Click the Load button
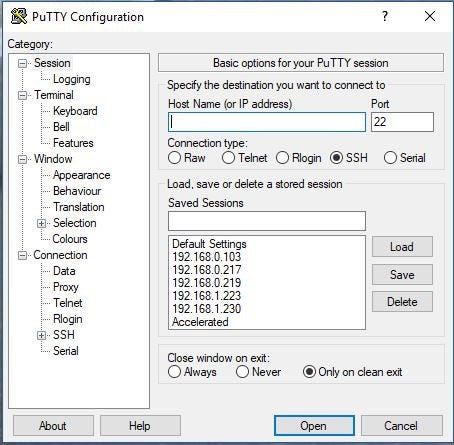The width and height of the screenshot is (454, 445). point(402,247)
